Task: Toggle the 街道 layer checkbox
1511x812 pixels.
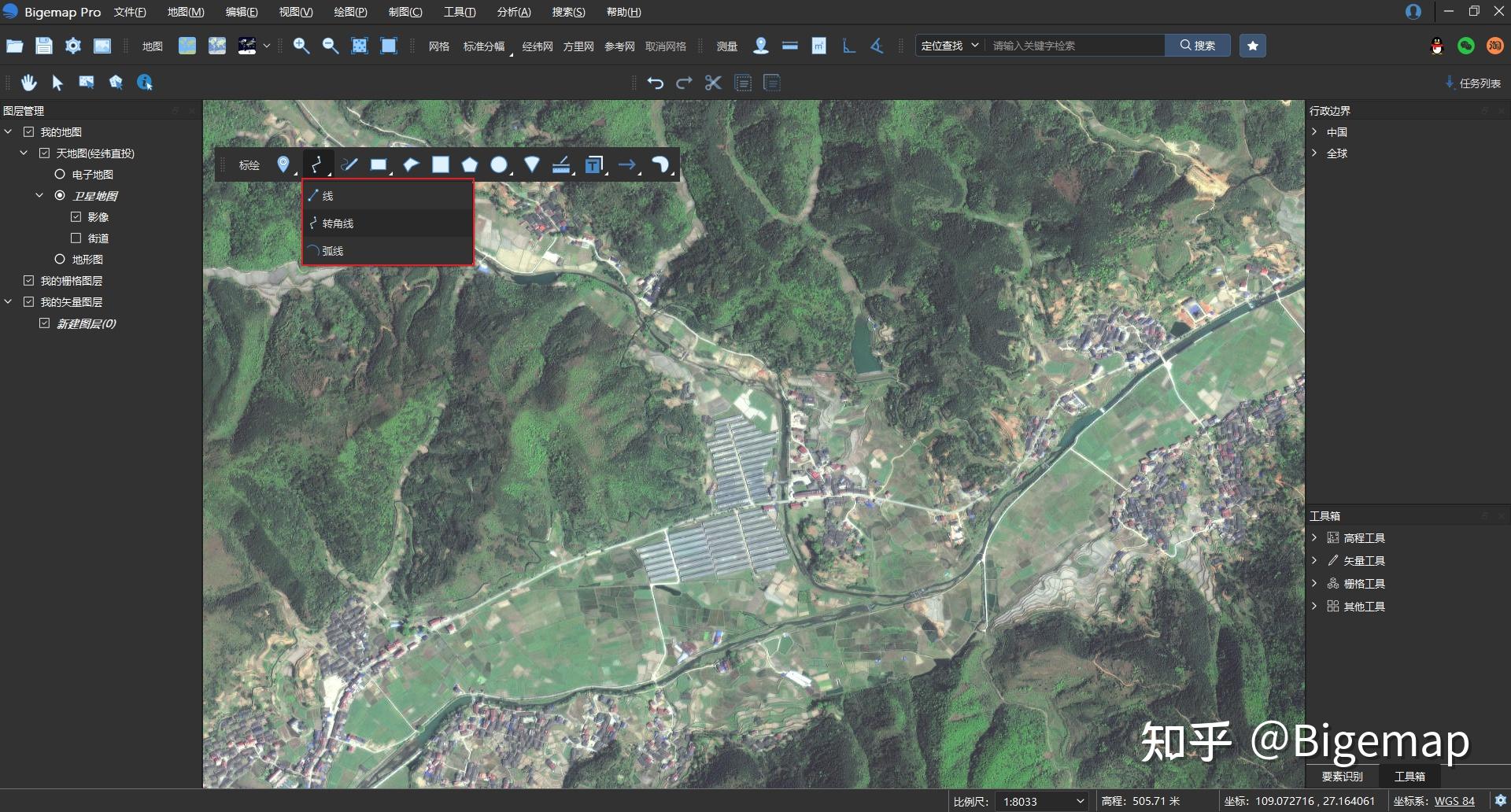Action: point(76,238)
